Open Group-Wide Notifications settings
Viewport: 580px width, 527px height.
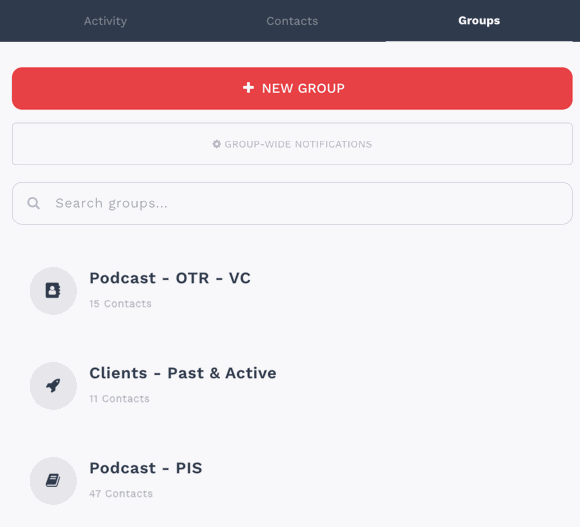292,144
